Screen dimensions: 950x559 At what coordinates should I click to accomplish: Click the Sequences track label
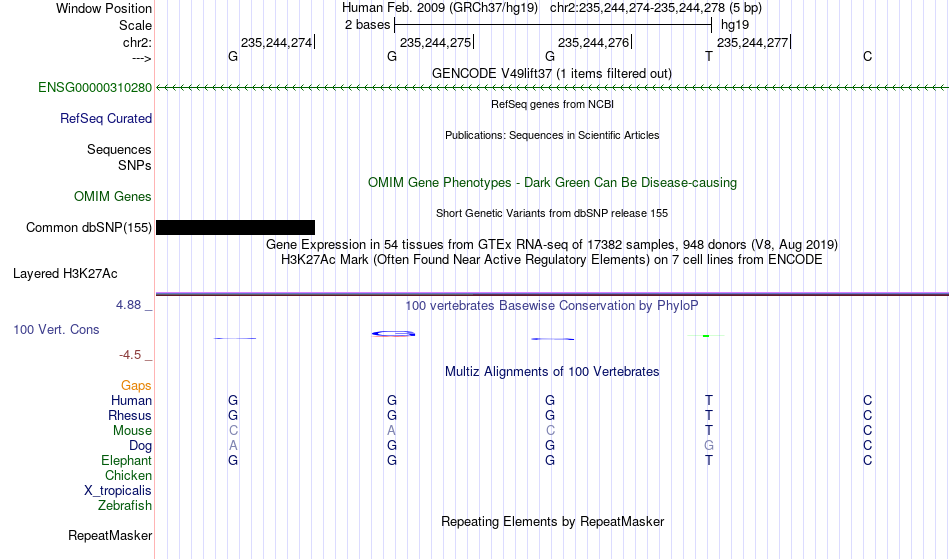click(x=119, y=150)
